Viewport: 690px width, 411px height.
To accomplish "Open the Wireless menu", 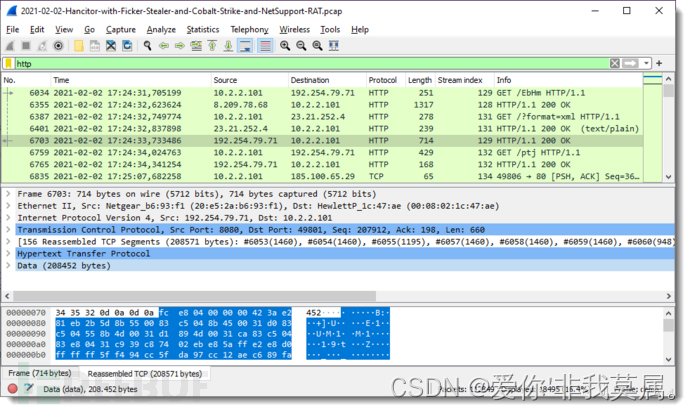I will point(294,29).
